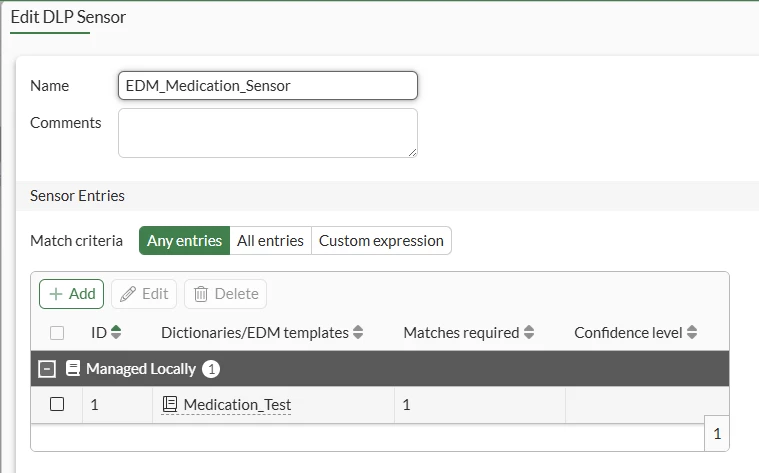Screen dimensions: 759x473
Task: Click the plus icon on Add button
Action: (56, 294)
